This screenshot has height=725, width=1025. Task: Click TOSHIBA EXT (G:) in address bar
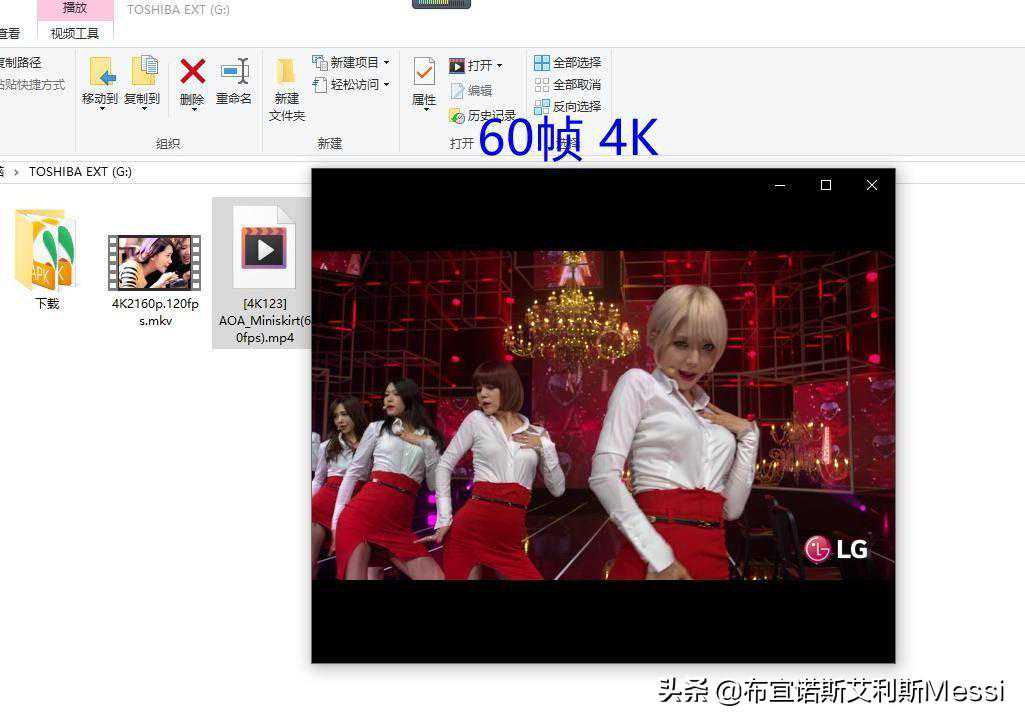[x=80, y=172]
